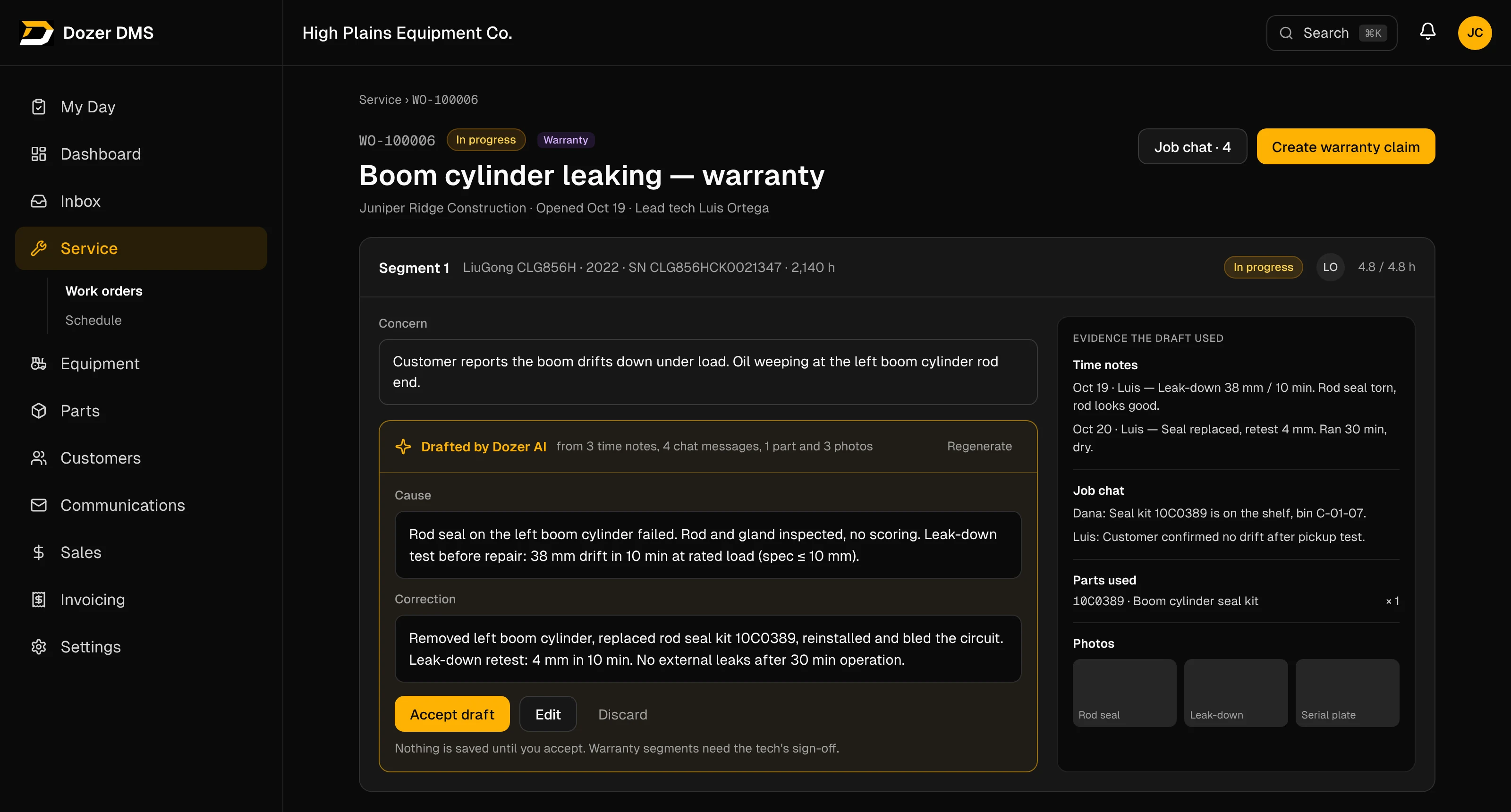The height and width of the screenshot is (812, 1511).
Task: Navigate to Parts section
Action: (141, 411)
